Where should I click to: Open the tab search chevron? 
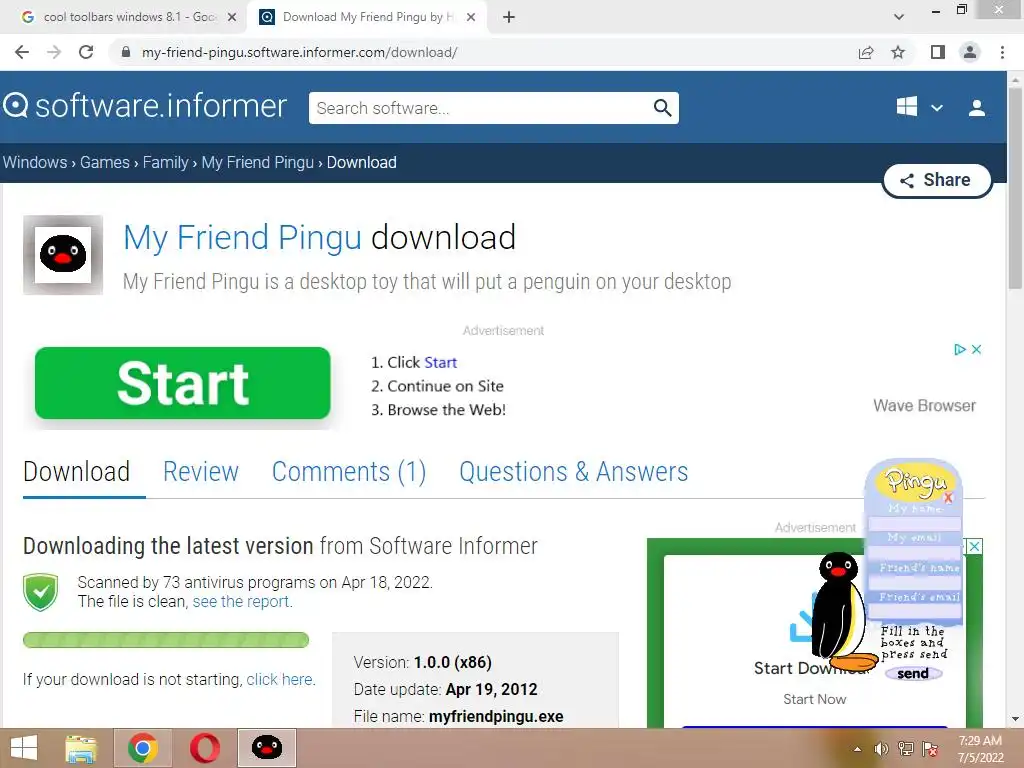click(899, 17)
